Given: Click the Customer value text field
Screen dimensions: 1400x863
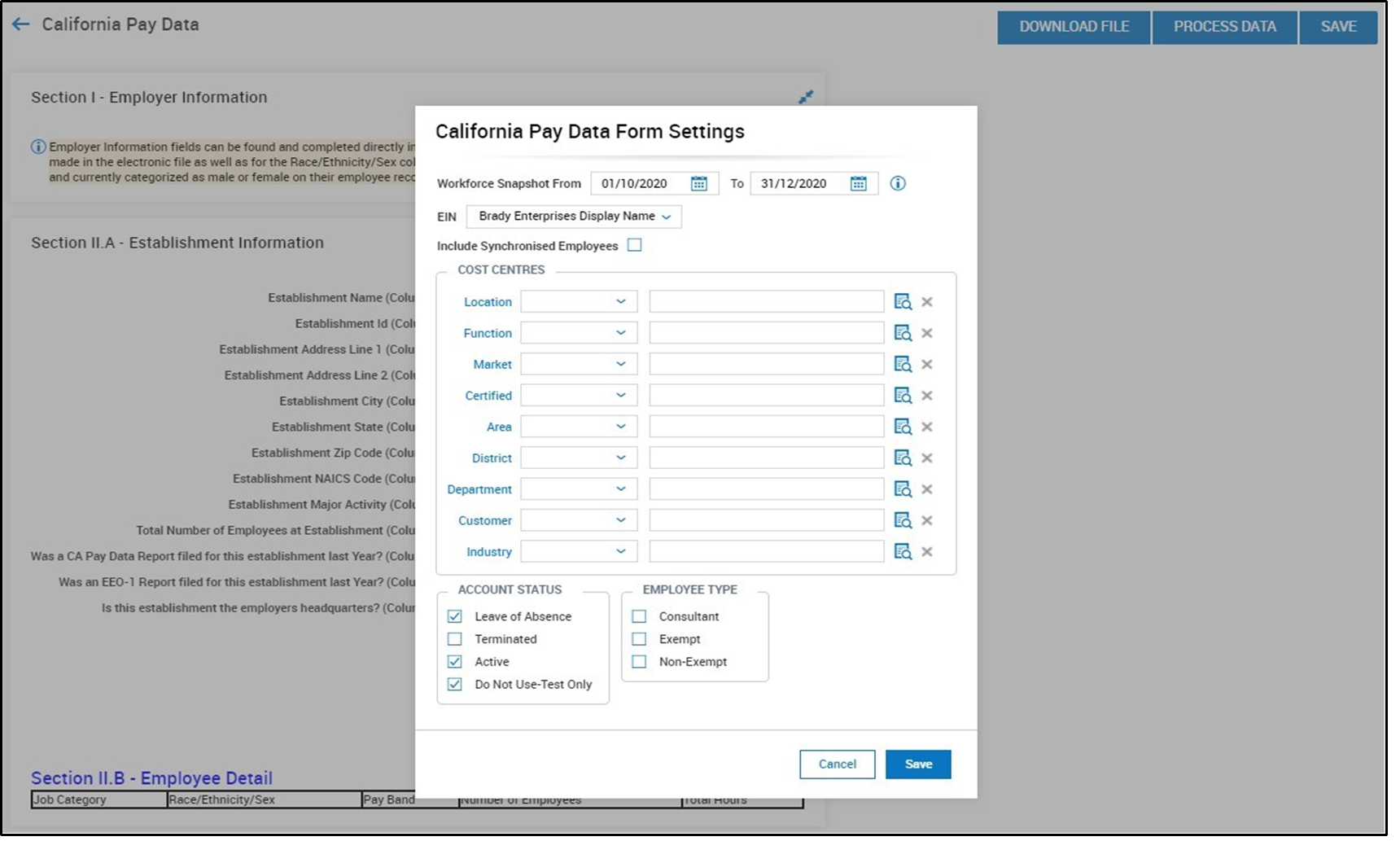Looking at the screenshot, I should [x=767, y=520].
